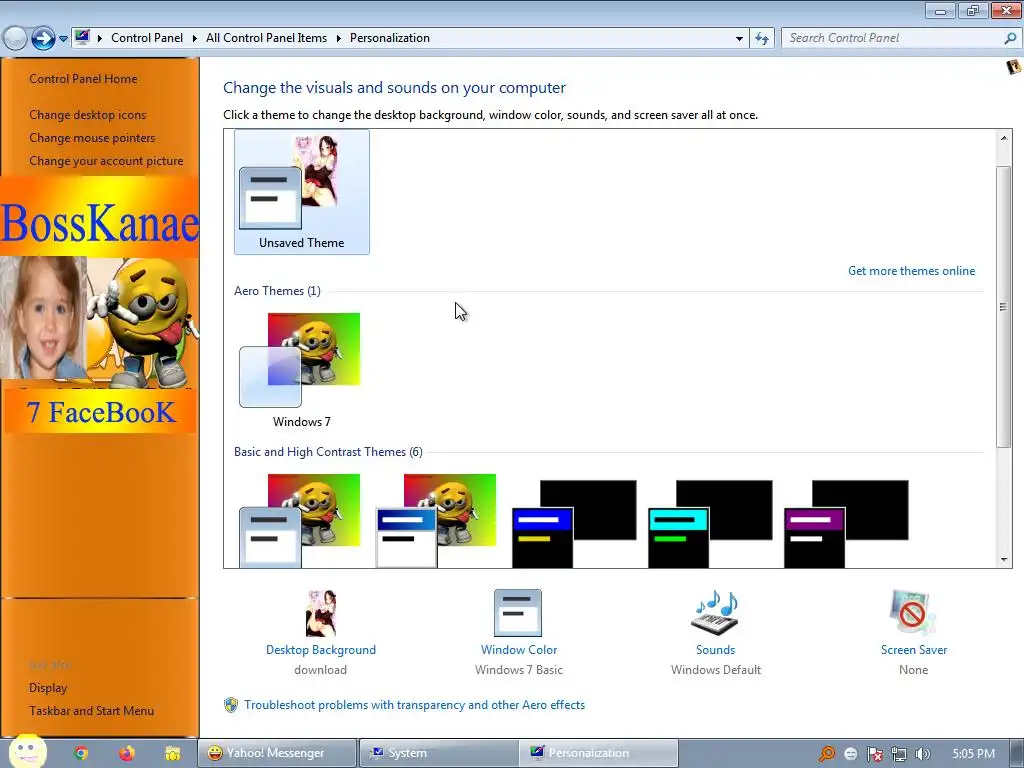Open Change desktop icons link
Viewport: 1024px width, 768px height.
88,115
